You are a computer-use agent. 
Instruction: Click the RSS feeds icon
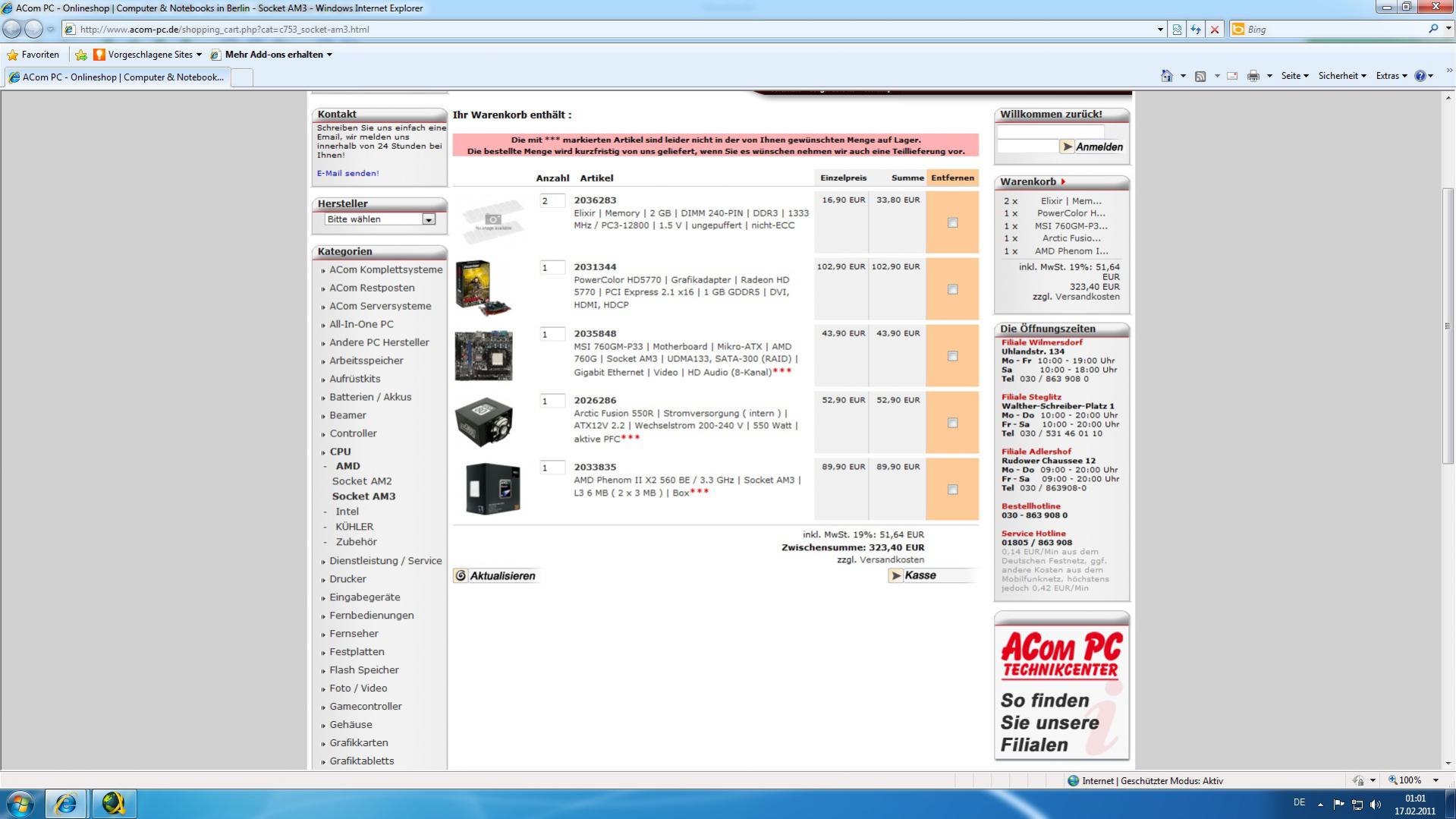pyautogui.click(x=1200, y=76)
